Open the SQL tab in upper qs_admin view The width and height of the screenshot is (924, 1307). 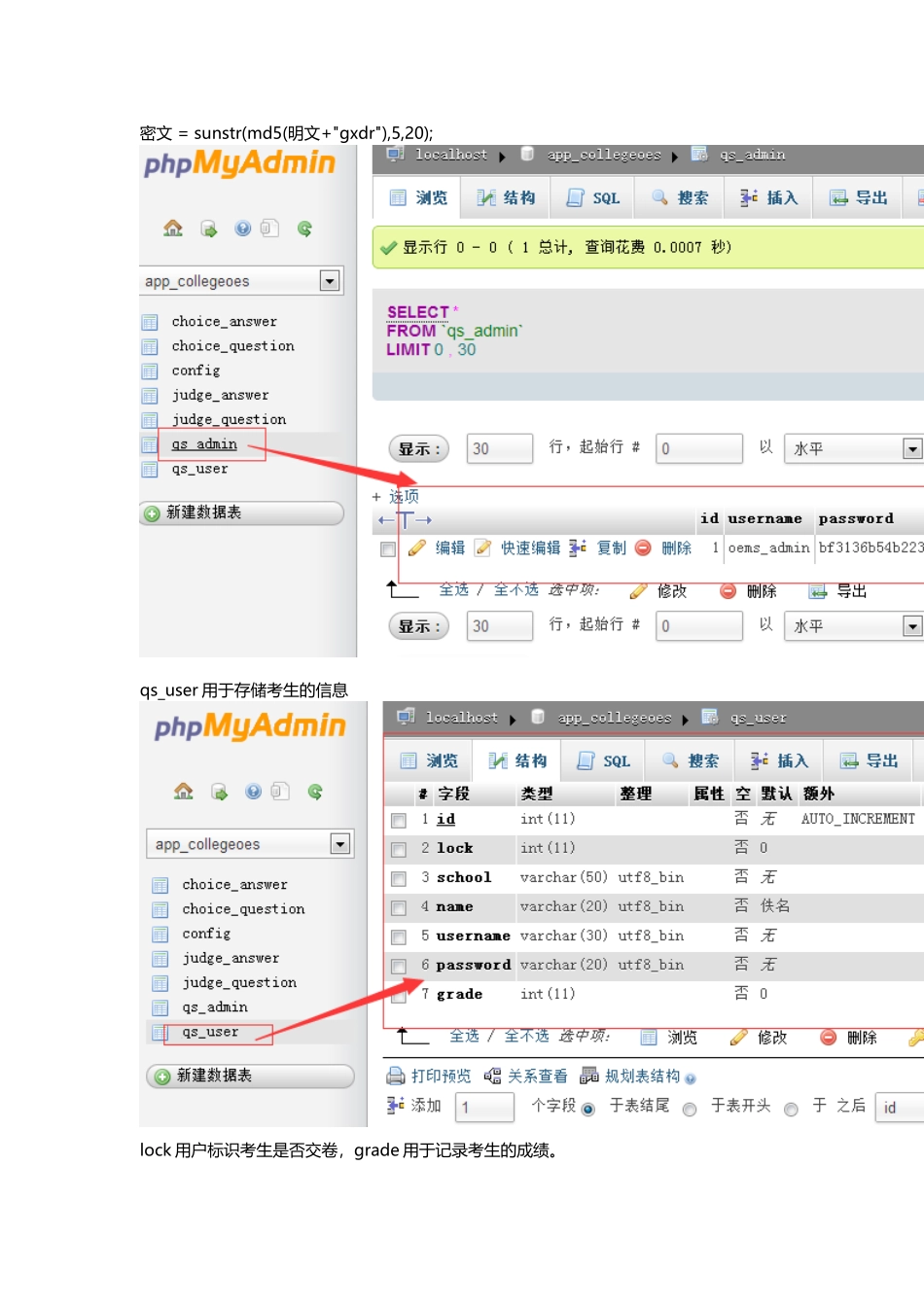coord(593,197)
